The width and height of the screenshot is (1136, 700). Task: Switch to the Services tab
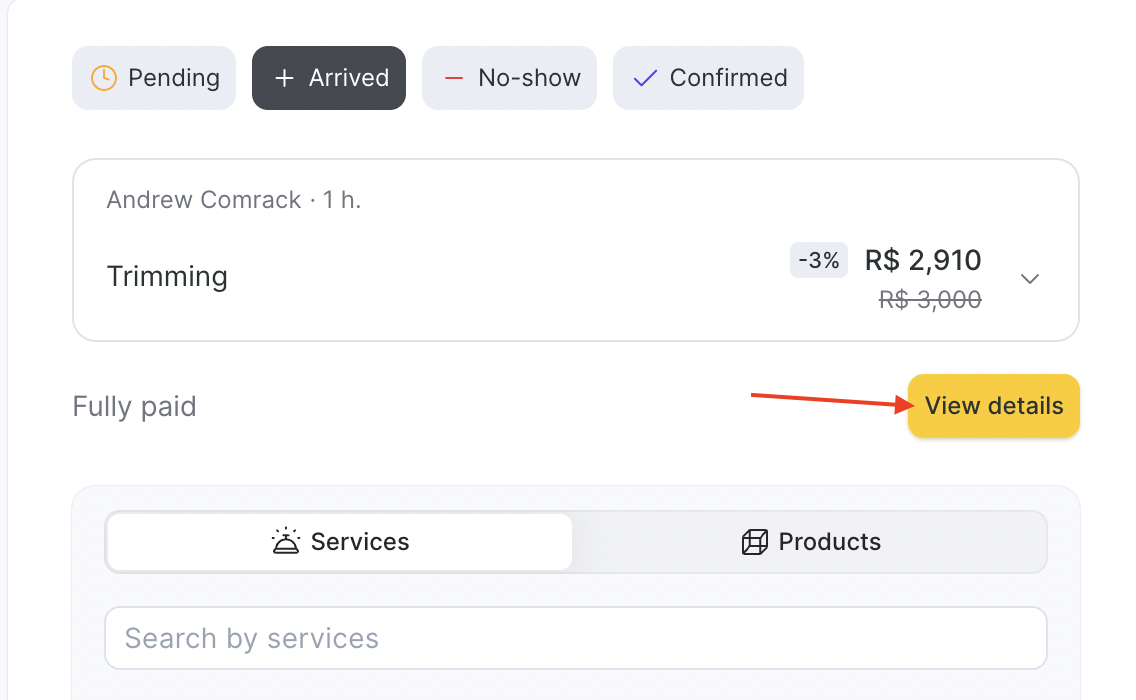pyautogui.click(x=340, y=542)
